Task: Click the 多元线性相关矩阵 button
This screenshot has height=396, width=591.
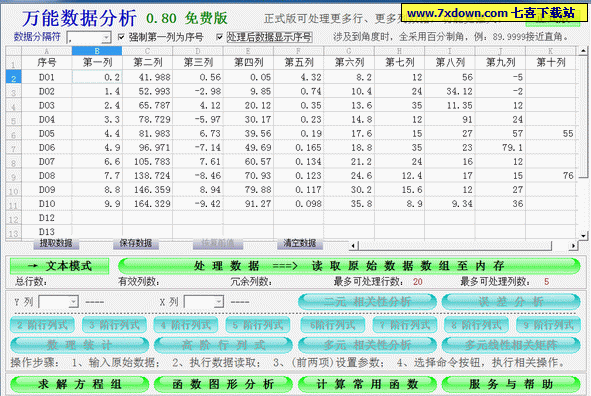Action: 511,345
